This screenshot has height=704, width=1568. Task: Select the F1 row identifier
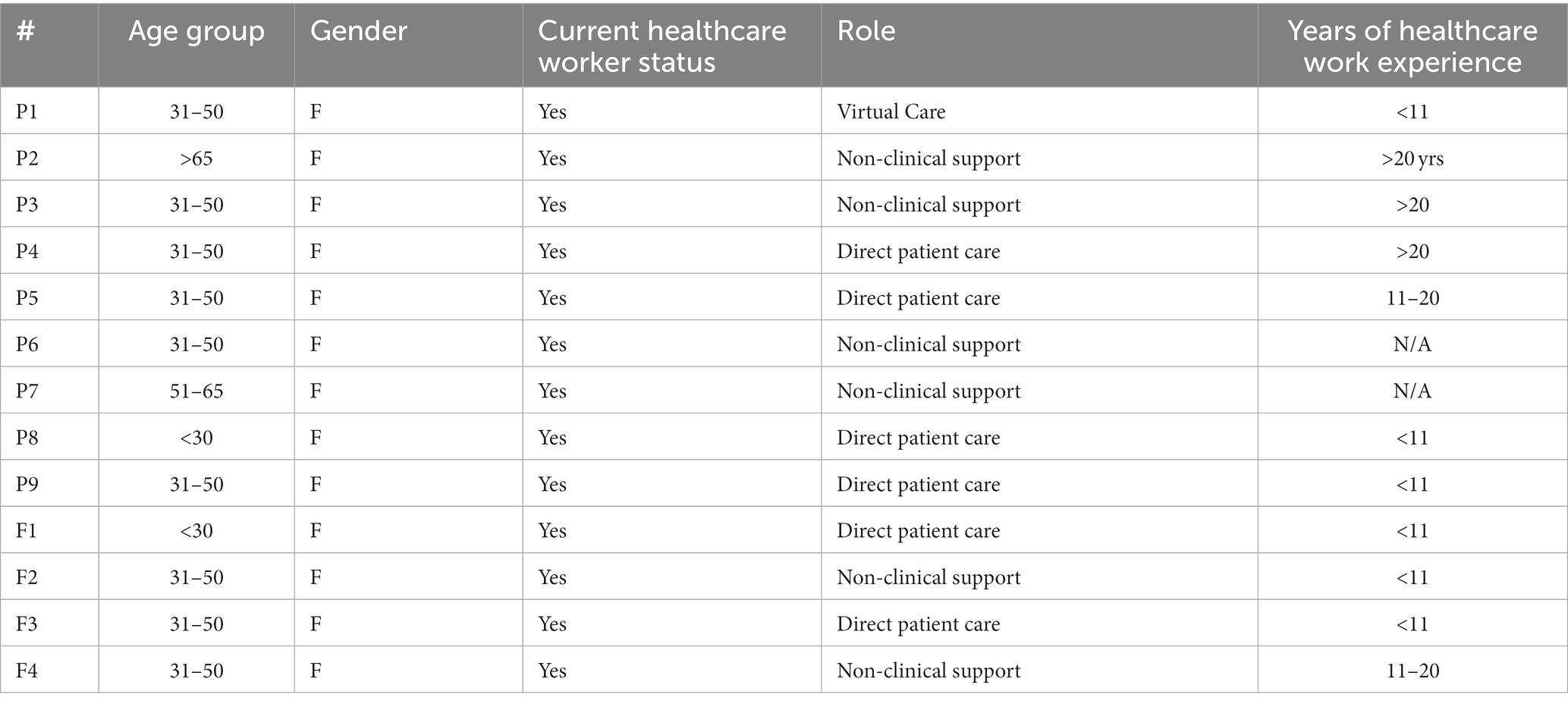coord(27,531)
